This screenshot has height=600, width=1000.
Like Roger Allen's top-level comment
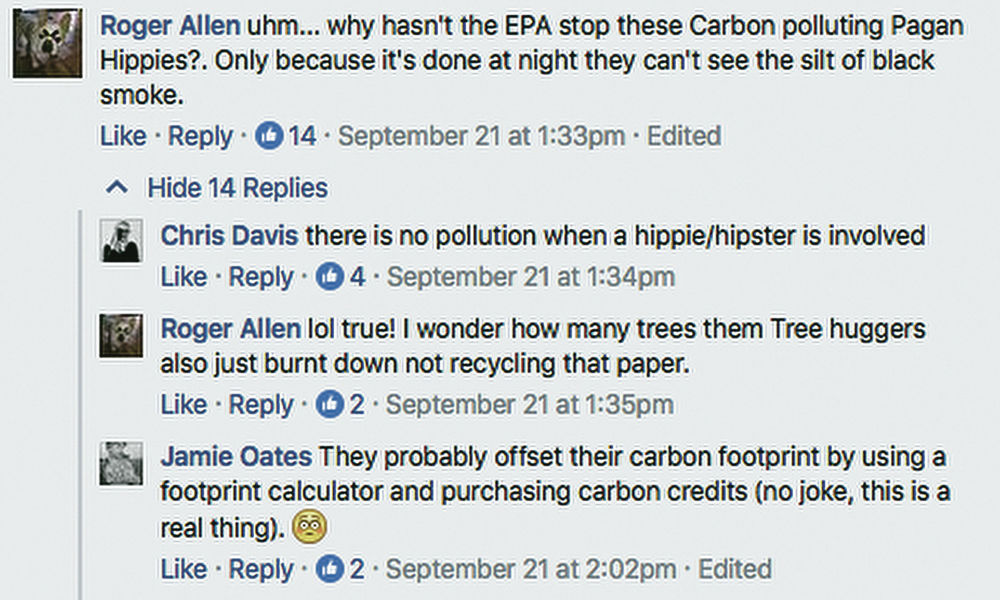pos(123,136)
